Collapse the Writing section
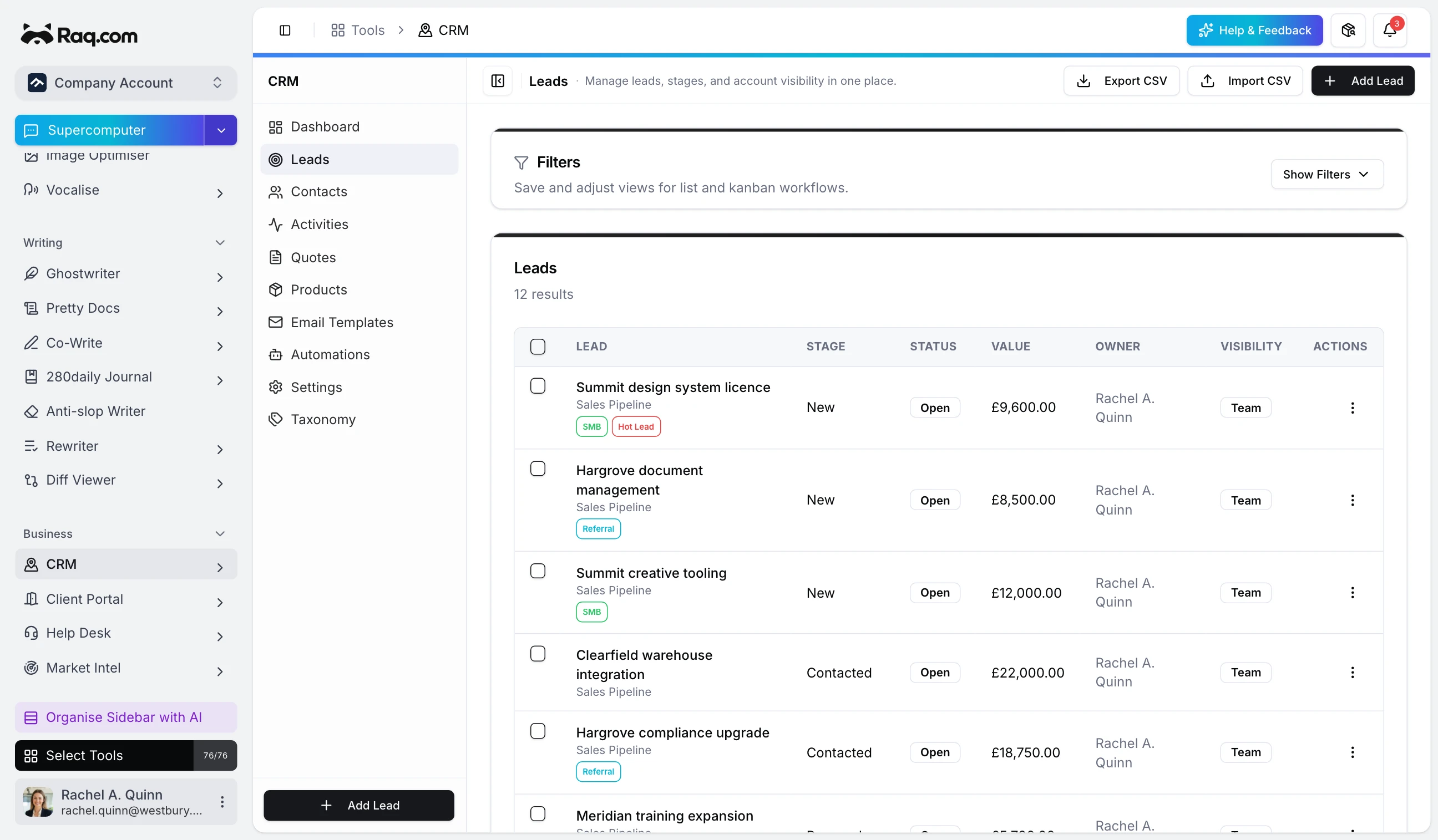 point(220,243)
